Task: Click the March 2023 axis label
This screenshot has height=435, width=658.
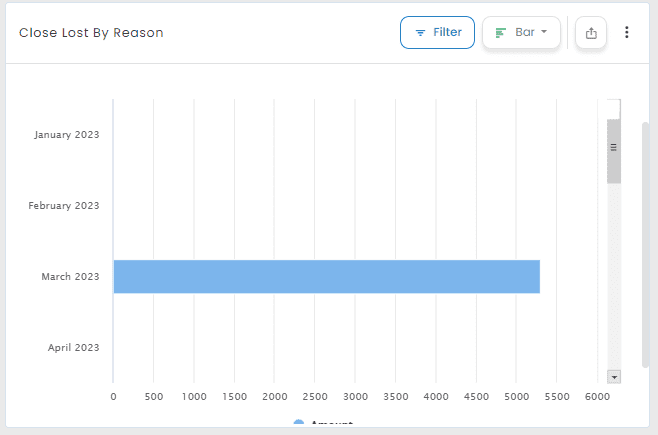Action: click(70, 276)
